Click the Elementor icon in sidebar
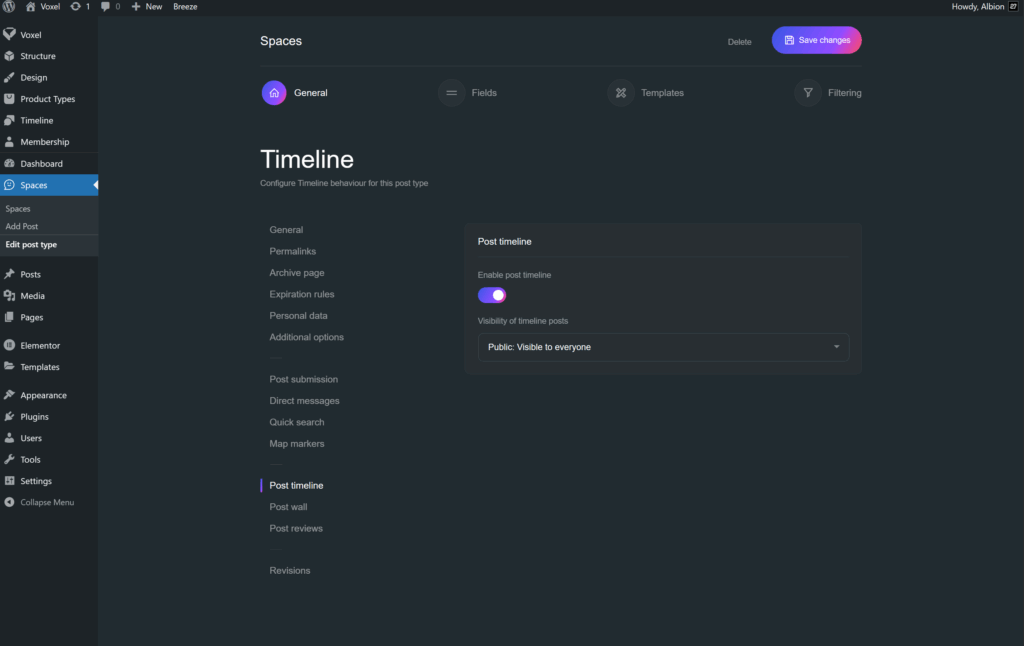The image size is (1024, 646). click(9, 346)
